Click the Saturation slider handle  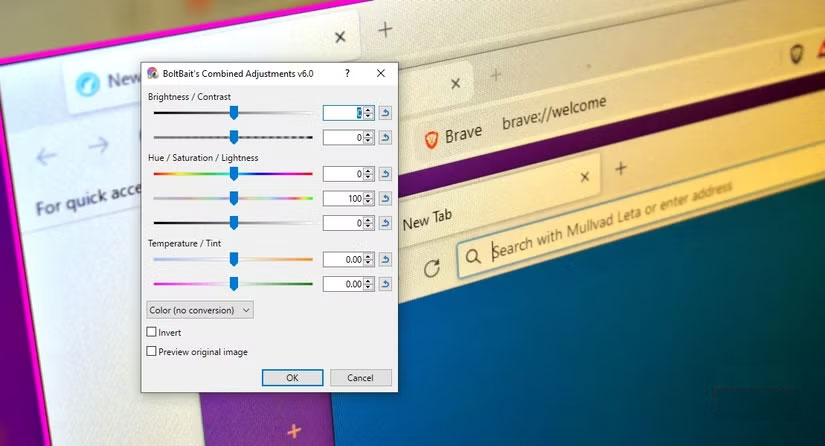[x=234, y=198]
